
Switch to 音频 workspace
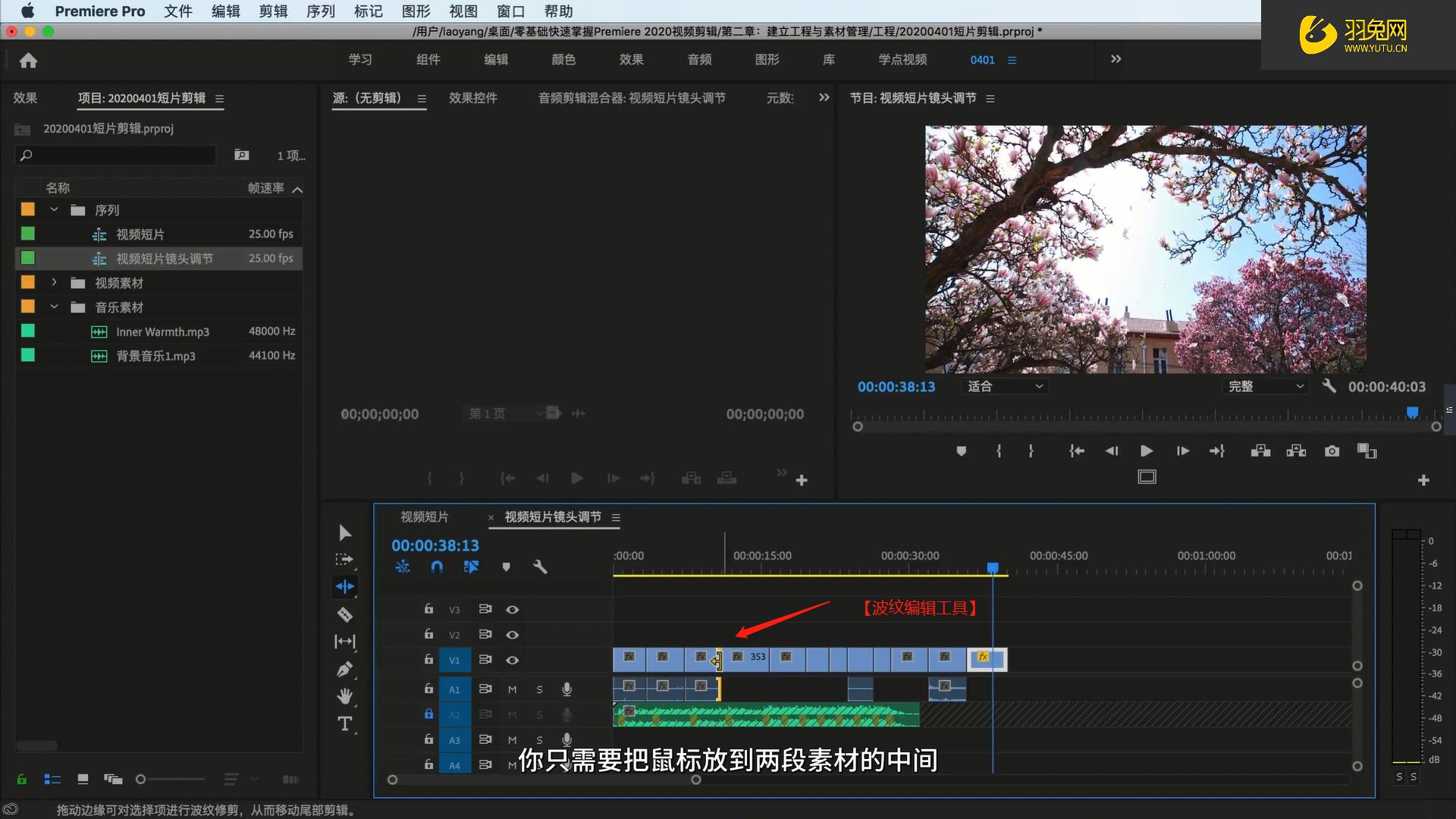pos(699,59)
